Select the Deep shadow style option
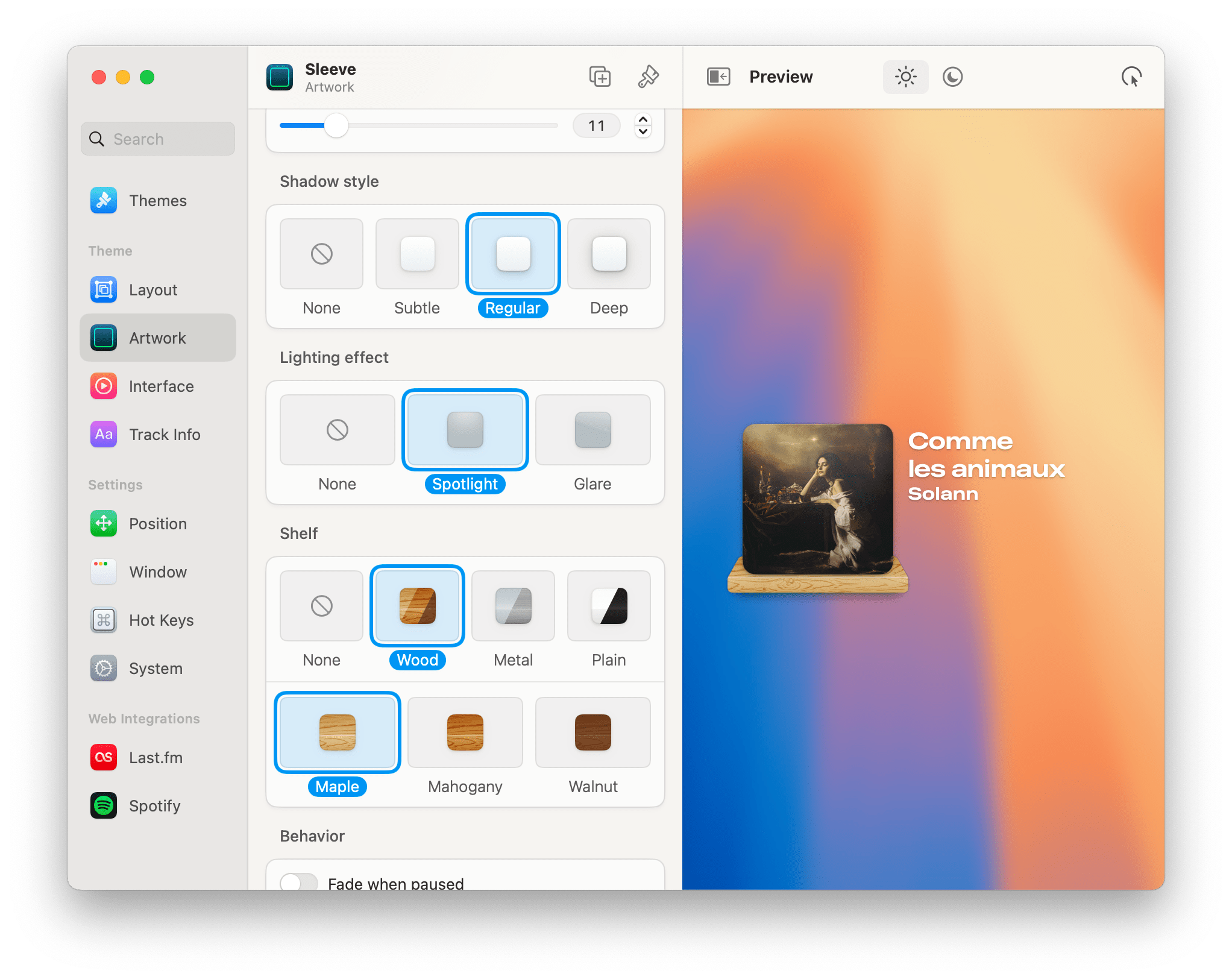The height and width of the screenshot is (979, 1232). [x=609, y=254]
